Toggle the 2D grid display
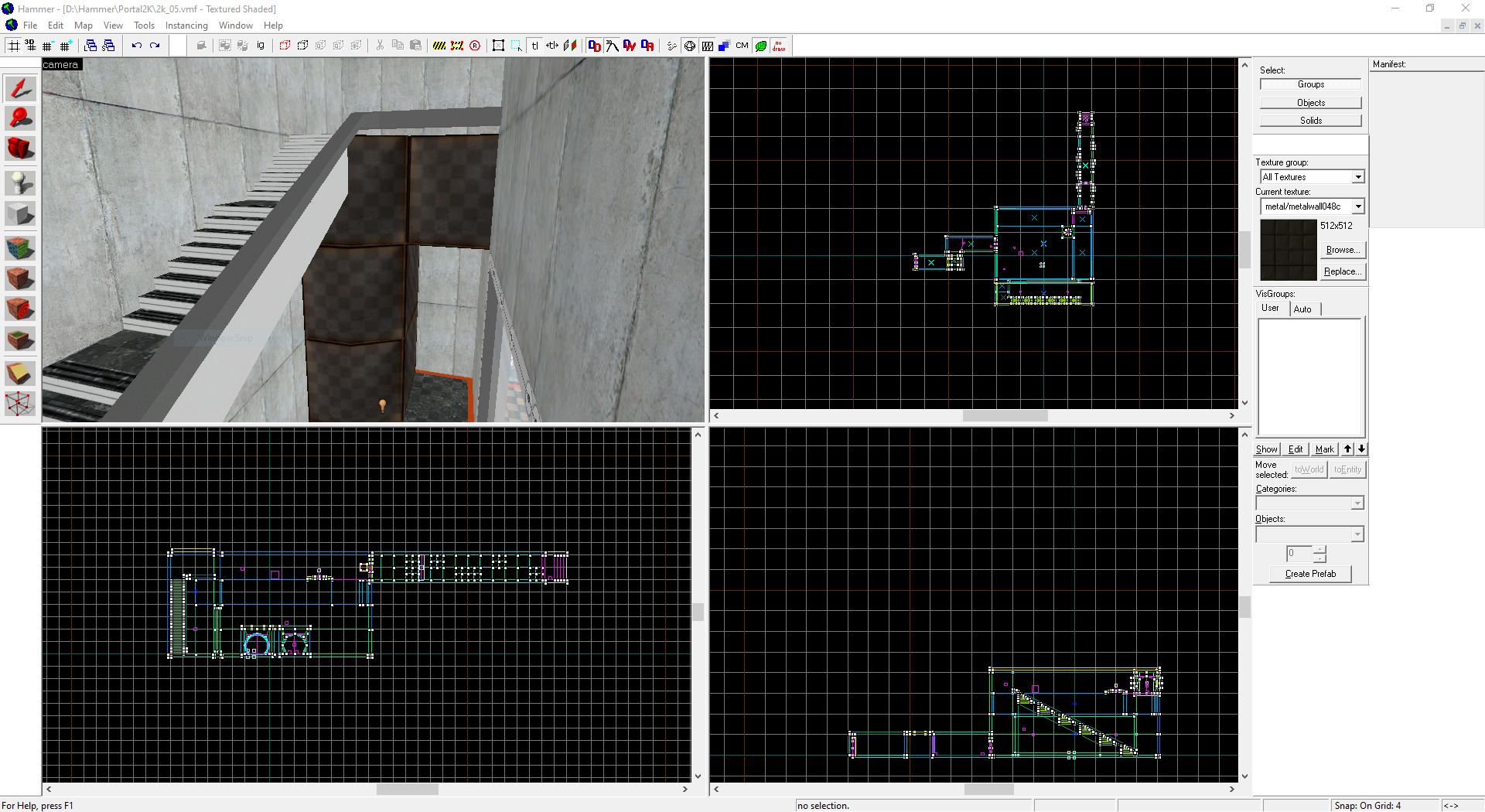Viewport: 1485px width, 812px height. (13, 46)
